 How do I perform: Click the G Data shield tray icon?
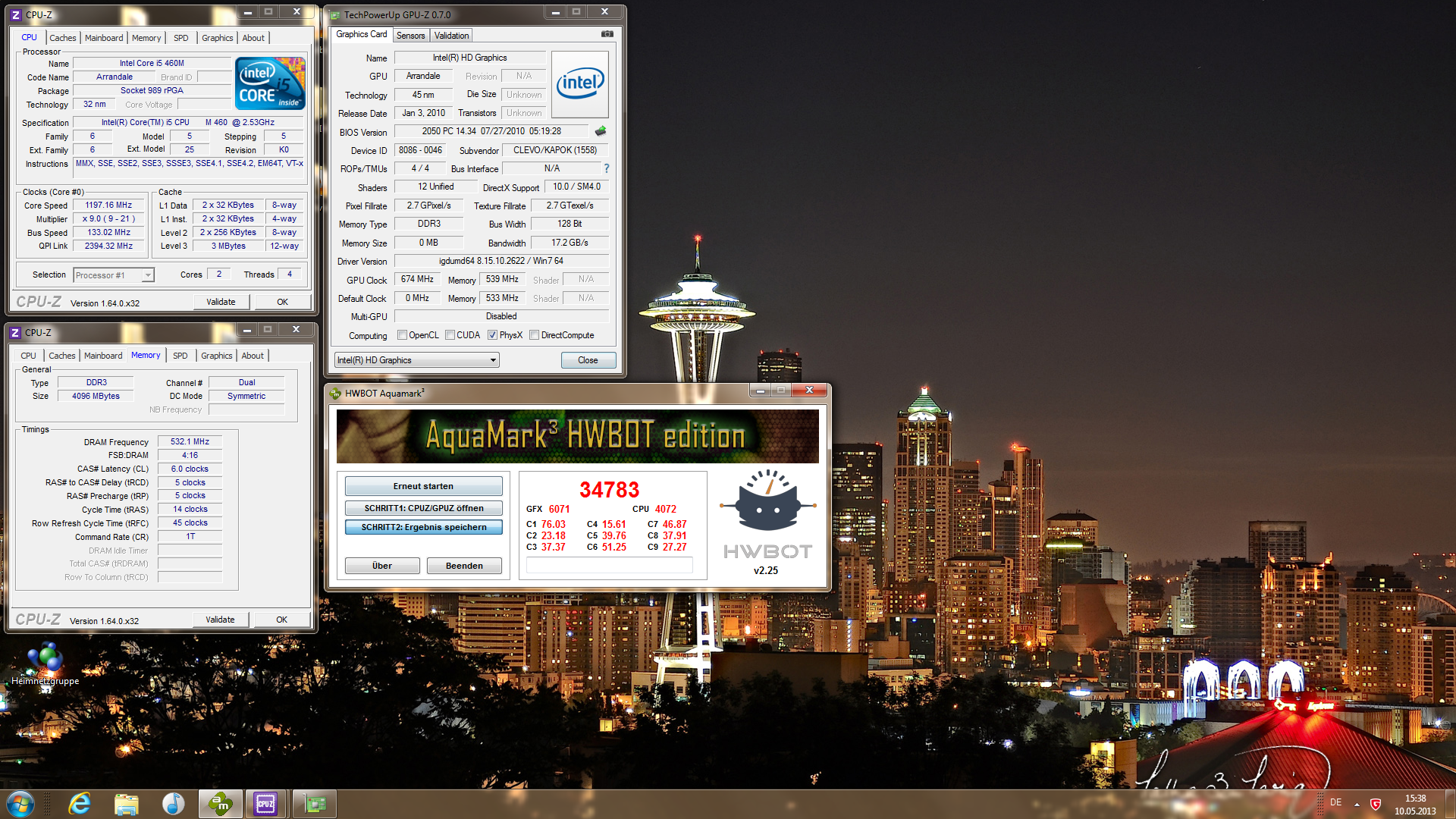[1376, 803]
